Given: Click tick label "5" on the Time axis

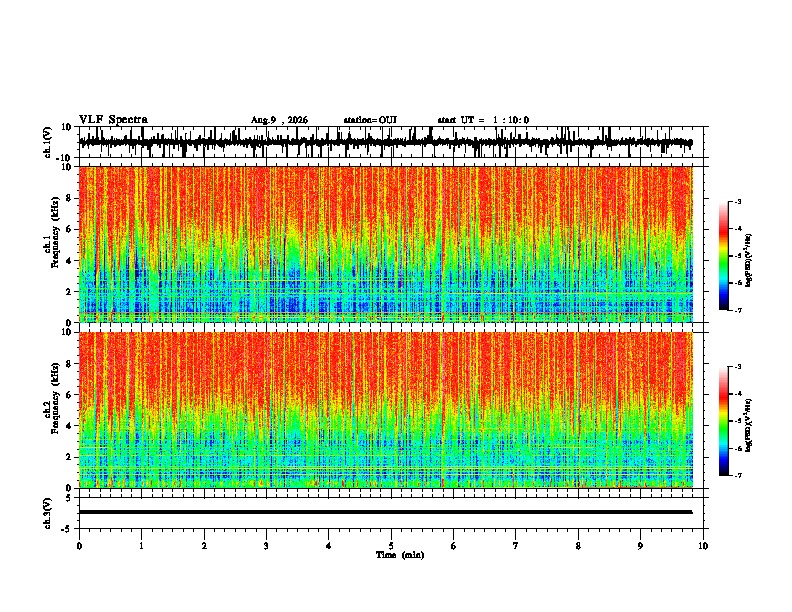Looking at the screenshot, I should coord(391,546).
